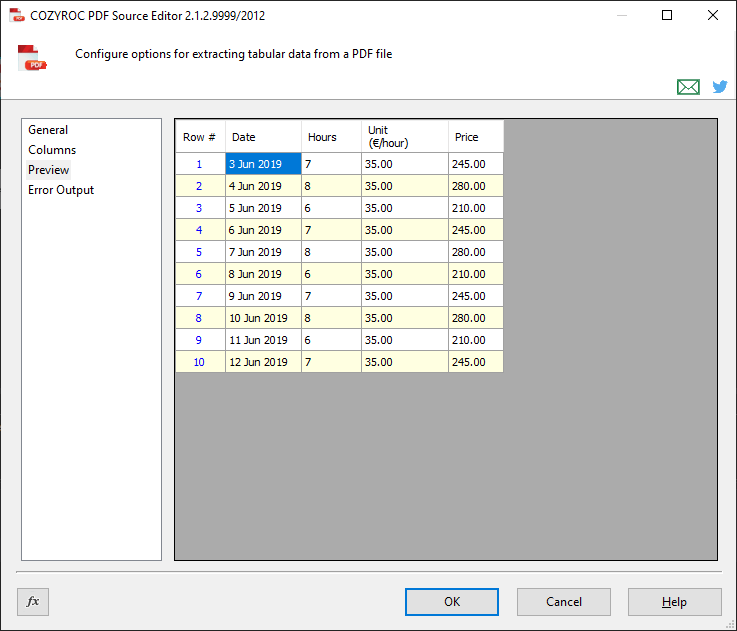Image resolution: width=737 pixels, height=631 pixels.
Task: Switch to the Columns page
Action: pyautogui.click(x=52, y=150)
